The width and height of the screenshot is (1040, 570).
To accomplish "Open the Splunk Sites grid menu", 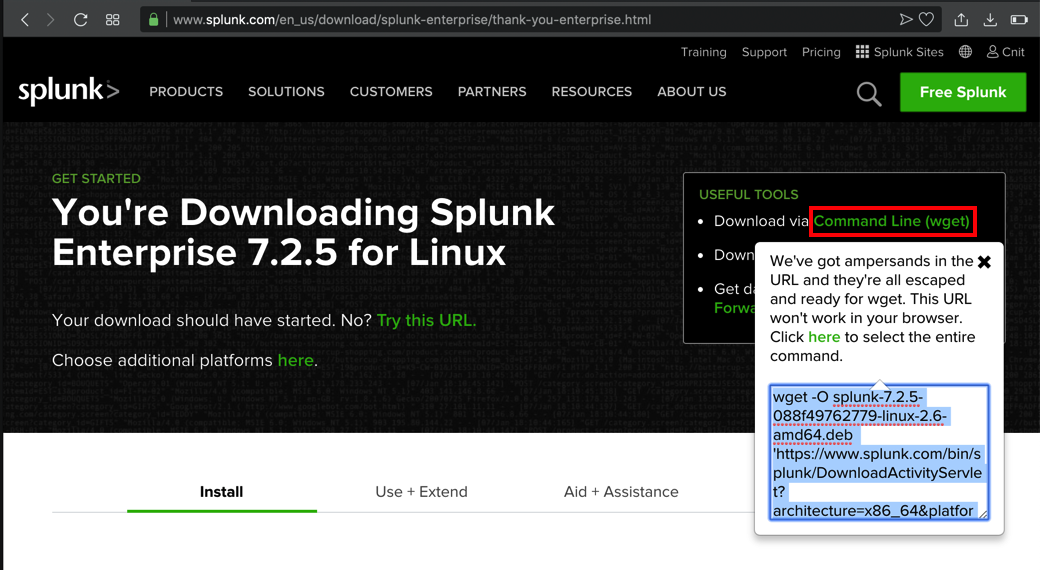I will pos(899,52).
